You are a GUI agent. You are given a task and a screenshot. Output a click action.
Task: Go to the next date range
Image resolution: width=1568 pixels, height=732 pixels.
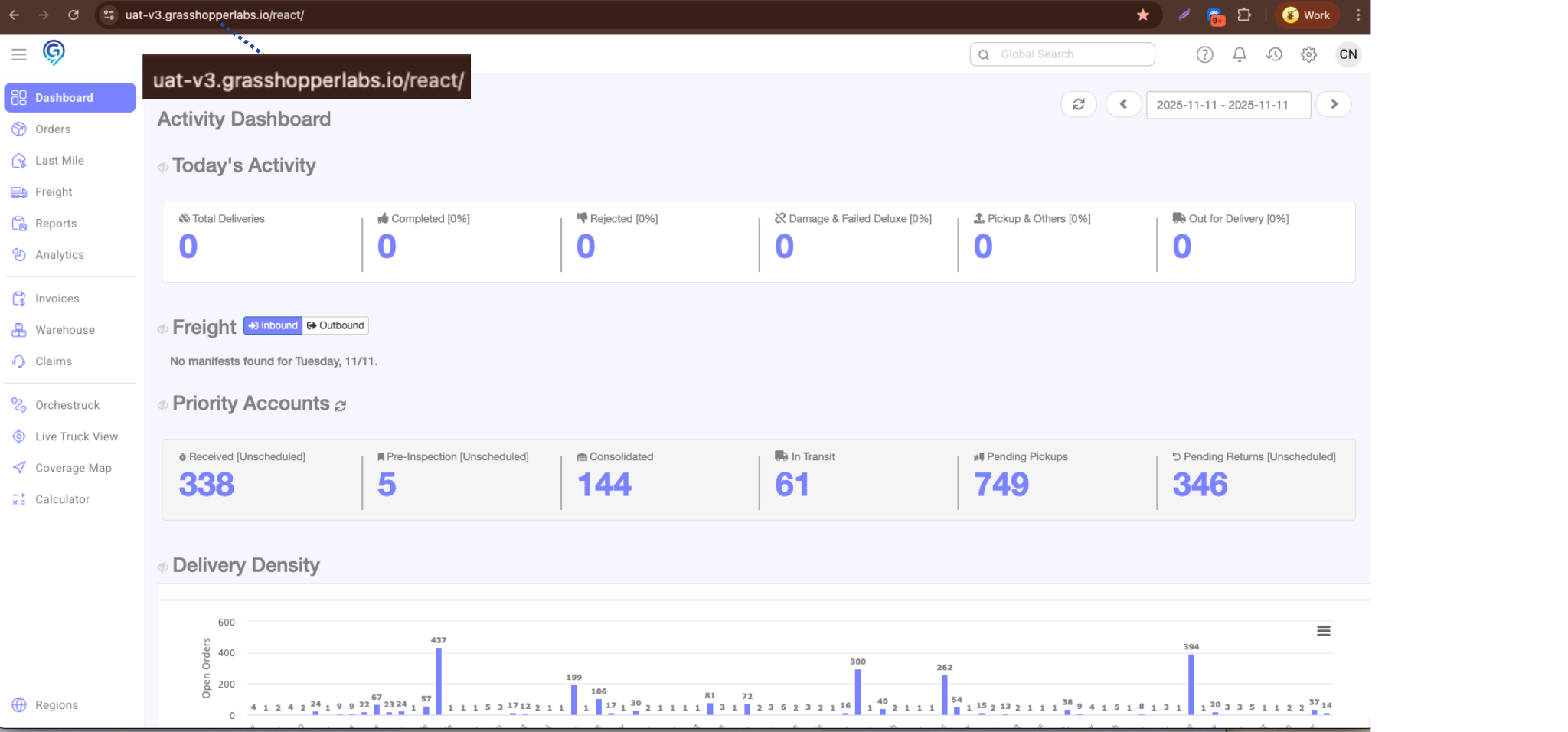click(1334, 104)
